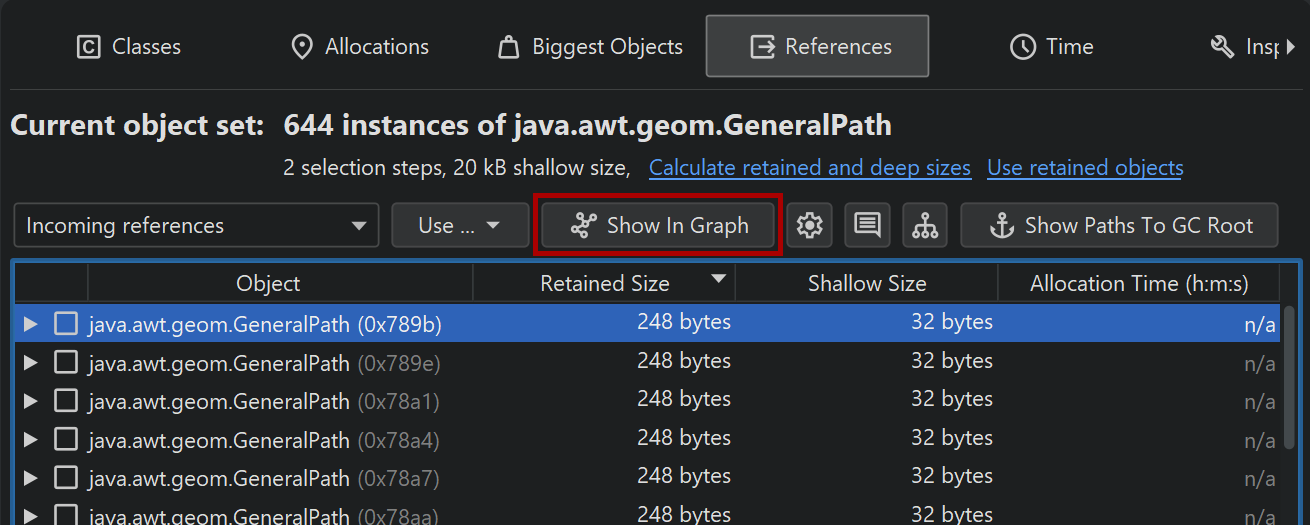The width and height of the screenshot is (1310, 525).
Task: Open the Biggest Objects view
Action: 591,47
